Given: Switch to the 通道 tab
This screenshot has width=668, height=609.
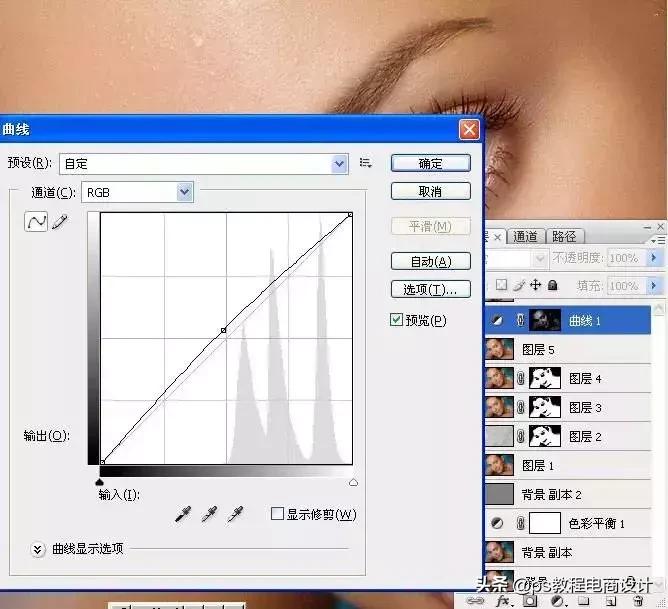Looking at the screenshot, I should pos(525,236).
